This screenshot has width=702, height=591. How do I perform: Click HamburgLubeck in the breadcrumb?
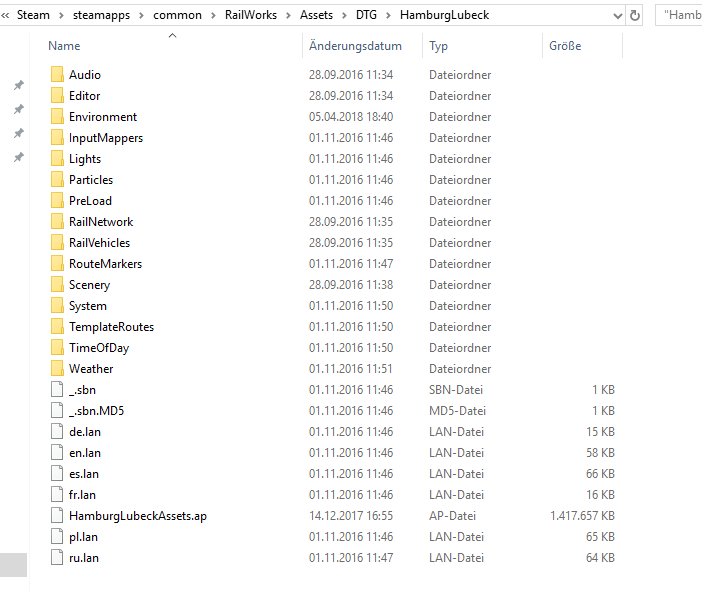click(x=445, y=15)
